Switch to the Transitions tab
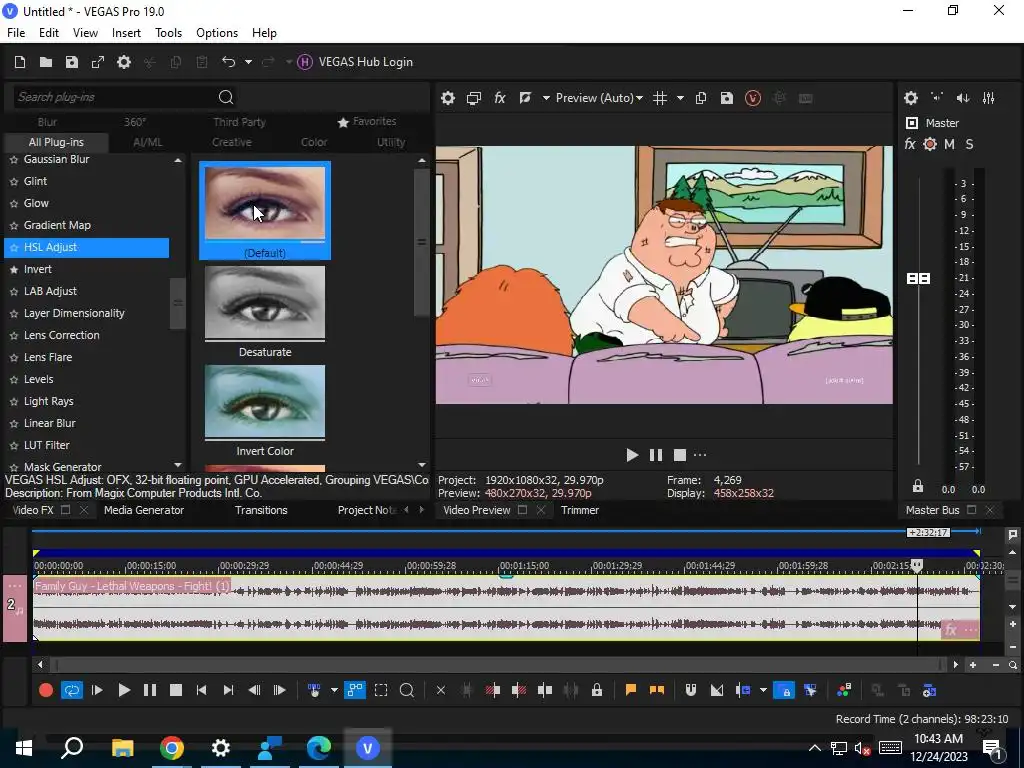 click(261, 511)
